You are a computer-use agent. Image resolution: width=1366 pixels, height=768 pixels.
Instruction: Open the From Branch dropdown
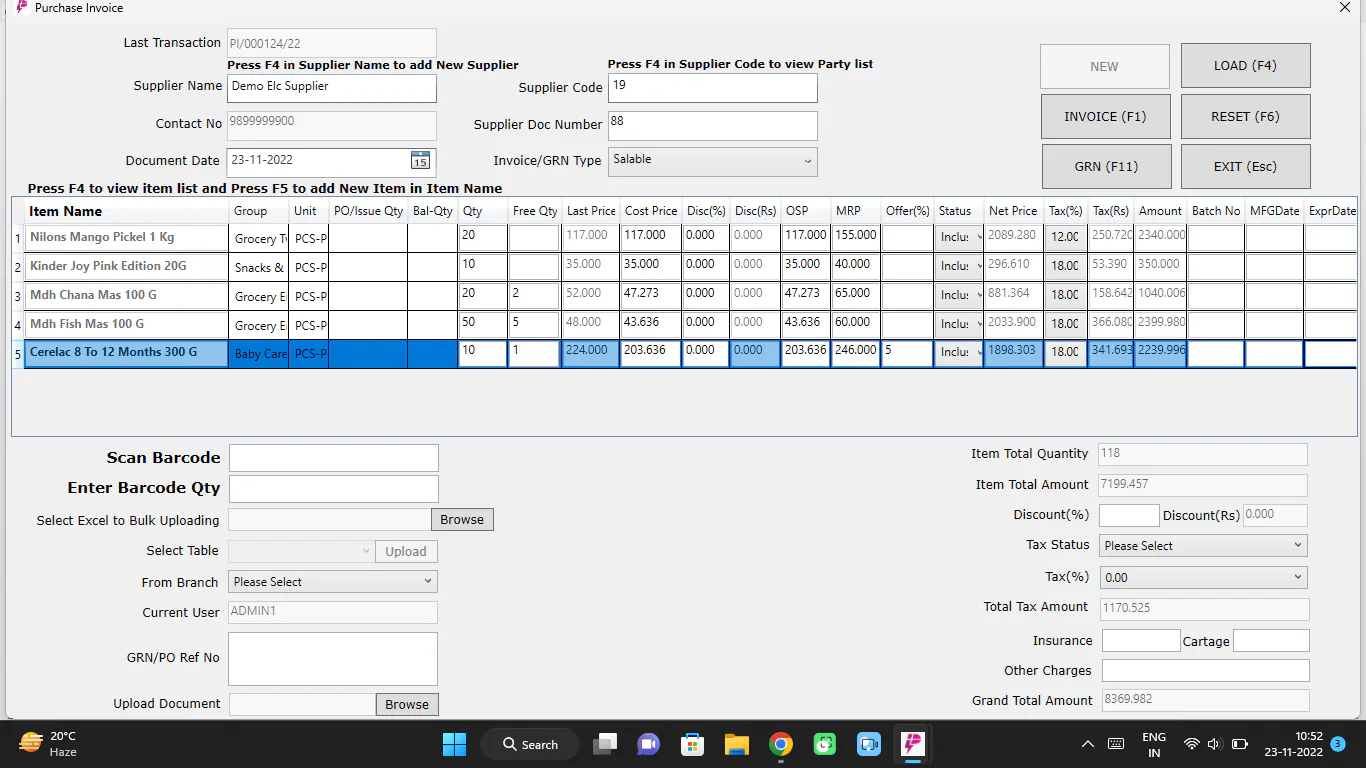tap(333, 582)
